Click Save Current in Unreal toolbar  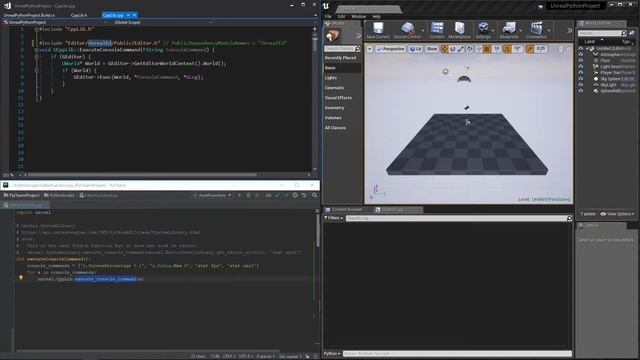[x=378, y=30]
